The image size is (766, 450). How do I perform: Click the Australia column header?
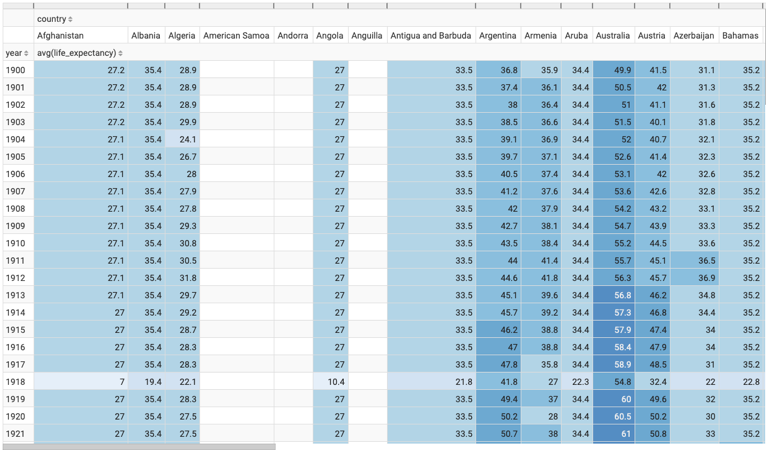coord(612,36)
